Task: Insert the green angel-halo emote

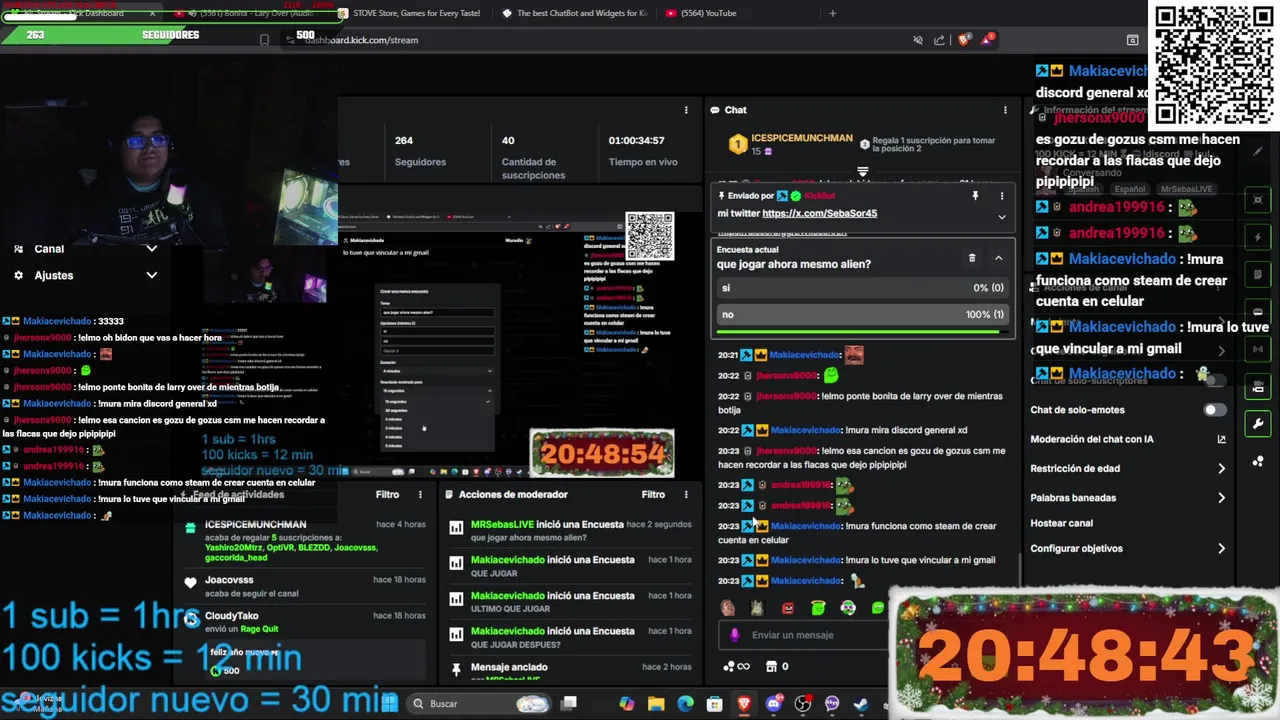Action: click(x=818, y=607)
